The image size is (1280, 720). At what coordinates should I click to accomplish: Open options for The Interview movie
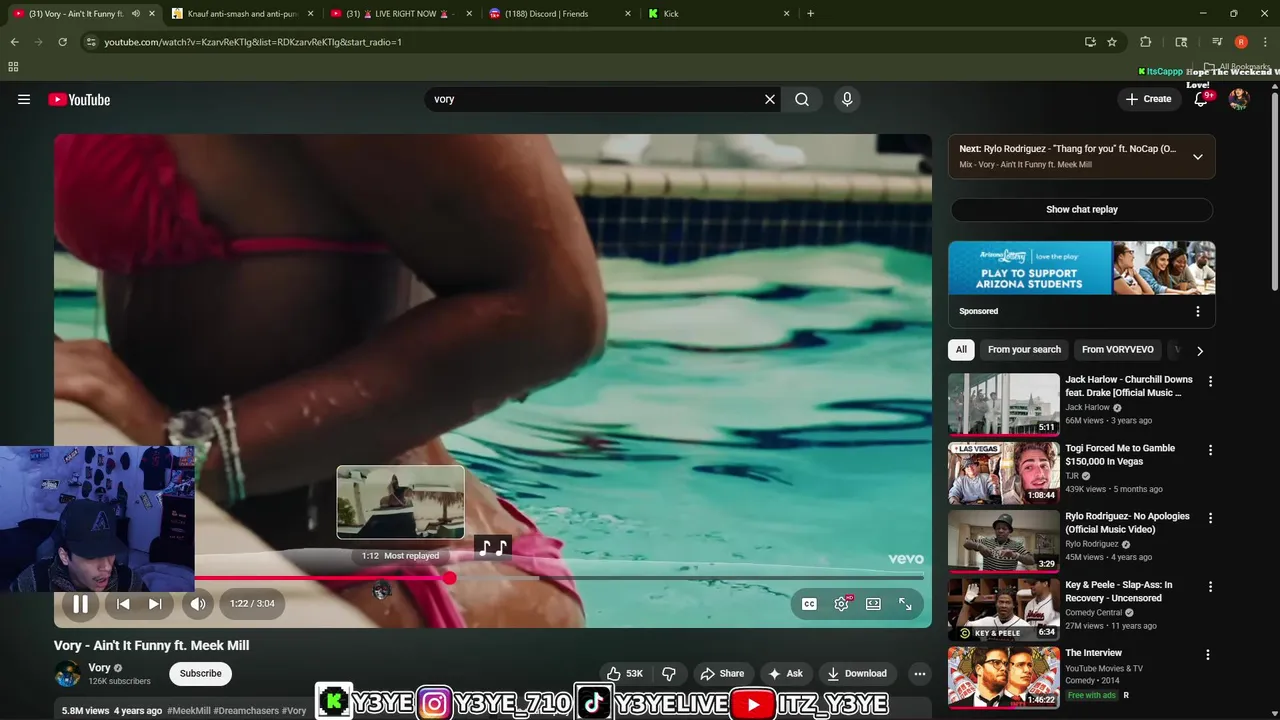[1207, 654]
